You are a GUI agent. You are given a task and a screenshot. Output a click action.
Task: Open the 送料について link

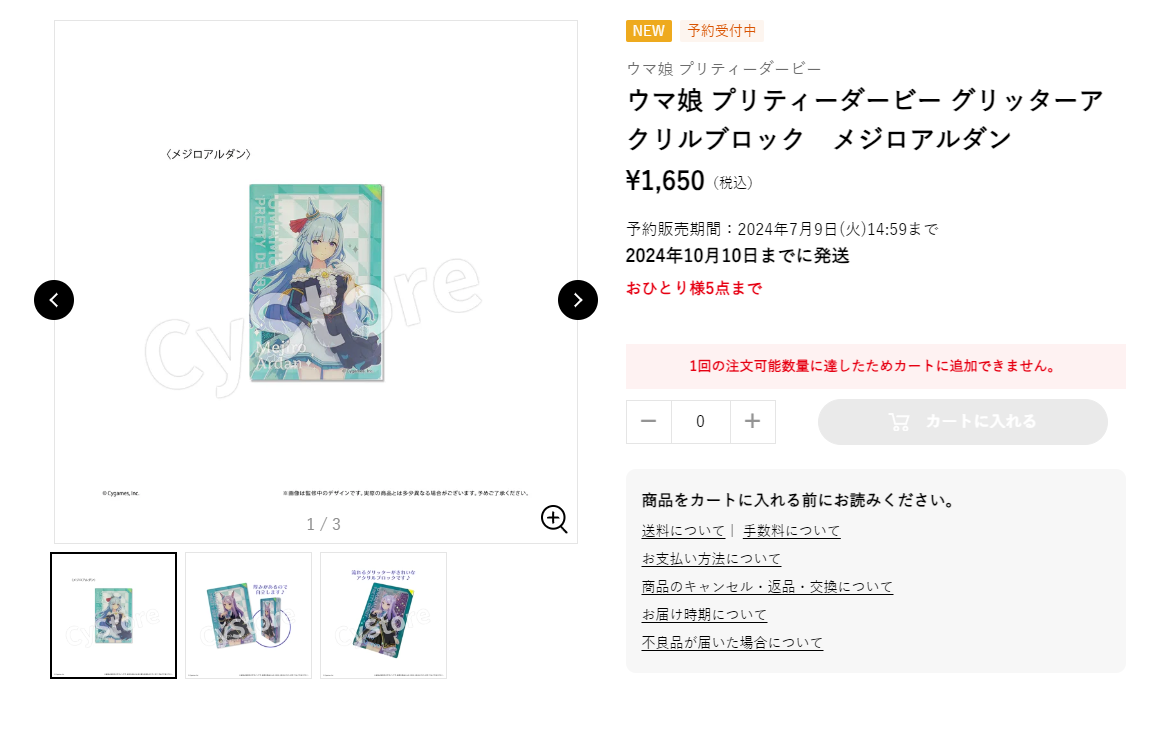pos(683,531)
